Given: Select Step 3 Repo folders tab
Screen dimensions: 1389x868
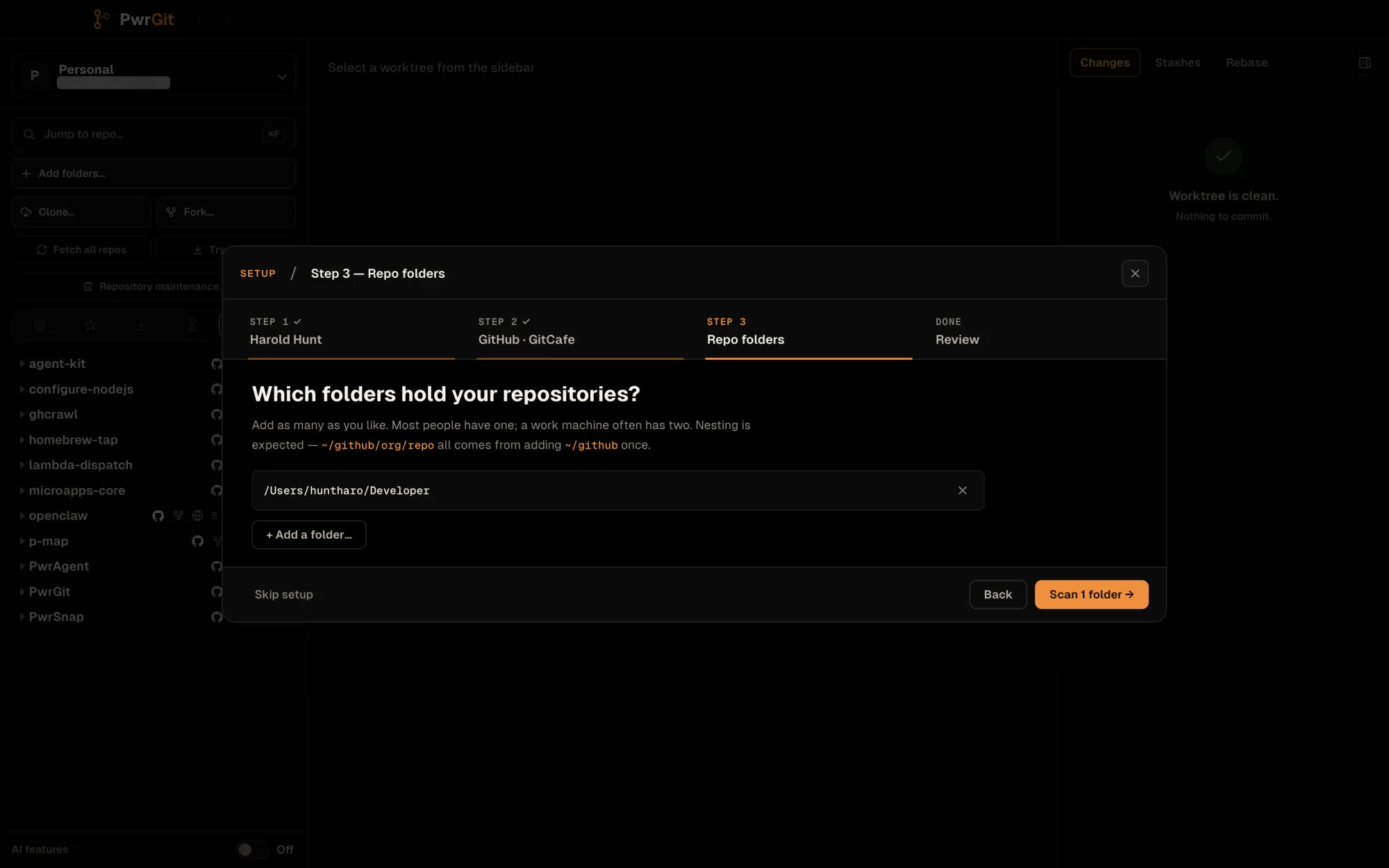Looking at the screenshot, I should coord(808,331).
